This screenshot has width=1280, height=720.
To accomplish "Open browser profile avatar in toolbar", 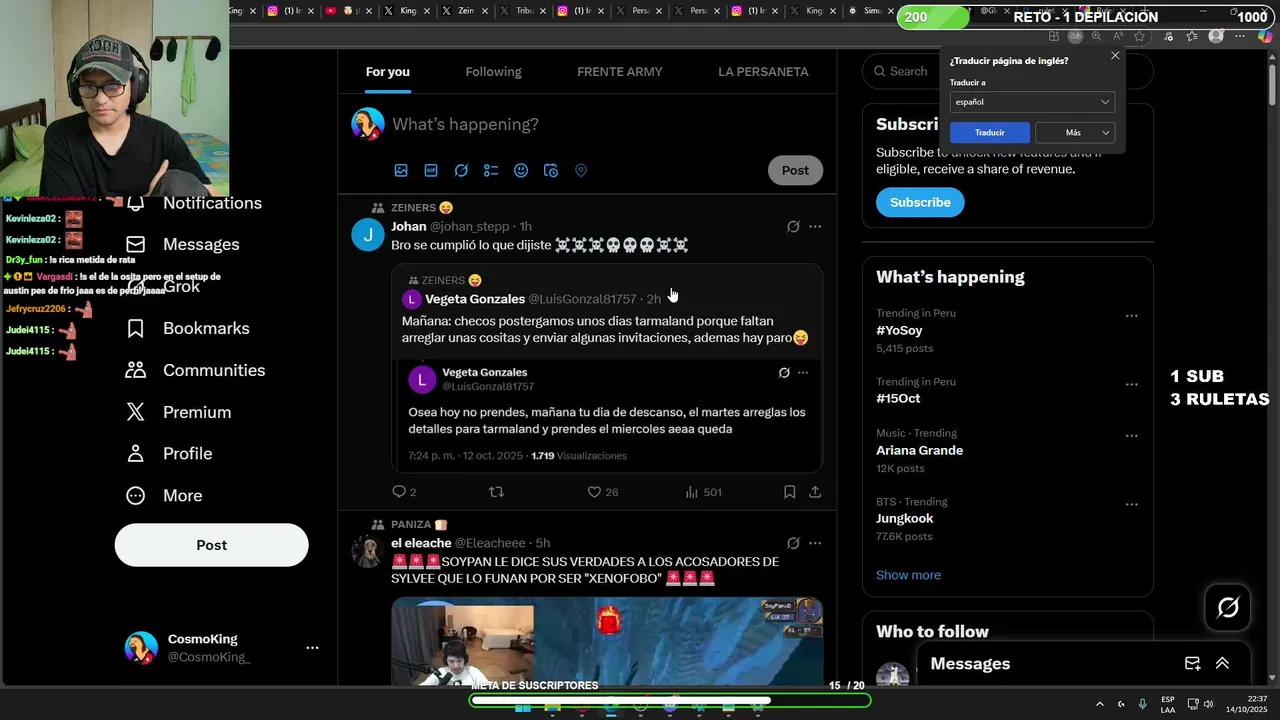I will click(x=1216, y=36).
